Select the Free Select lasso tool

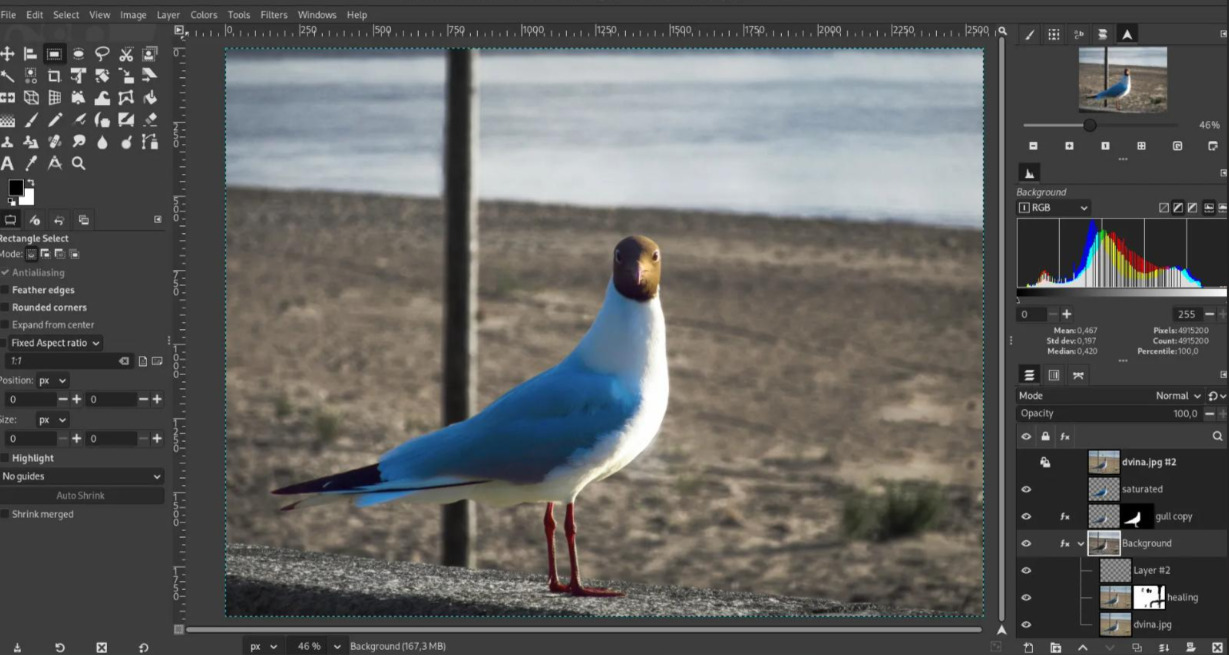(102, 54)
